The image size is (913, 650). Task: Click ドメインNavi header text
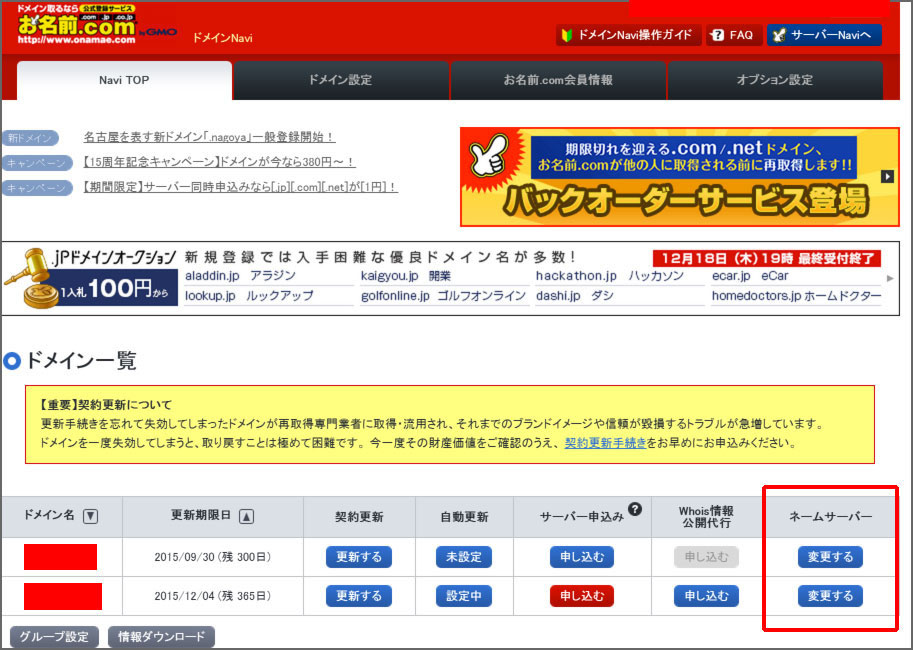(222, 38)
